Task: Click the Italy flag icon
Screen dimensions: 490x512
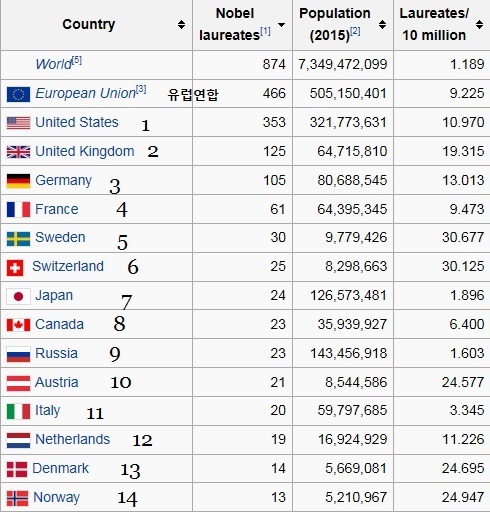Action: pyautogui.click(x=18, y=411)
